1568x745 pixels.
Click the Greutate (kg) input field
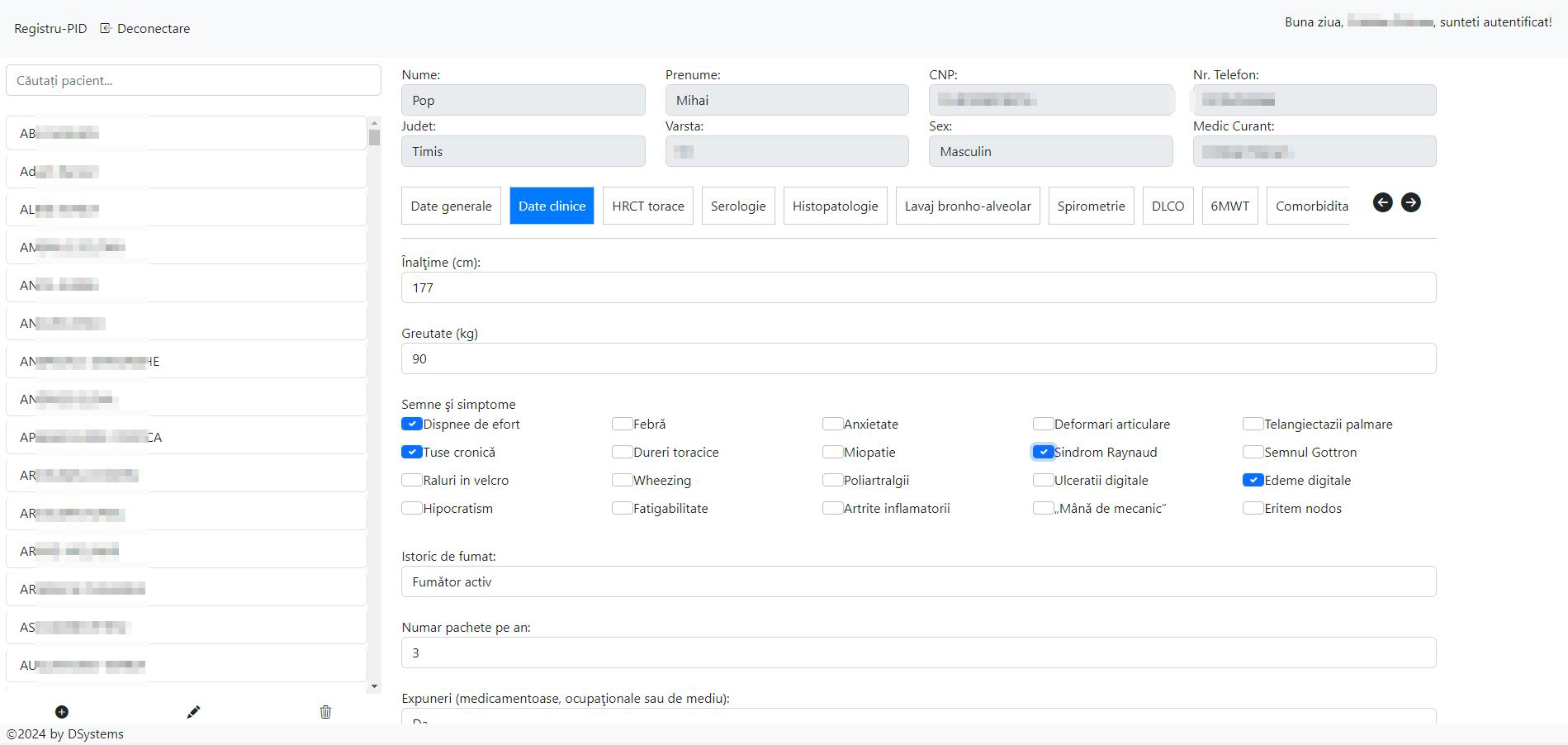pyautogui.click(x=918, y=358)
